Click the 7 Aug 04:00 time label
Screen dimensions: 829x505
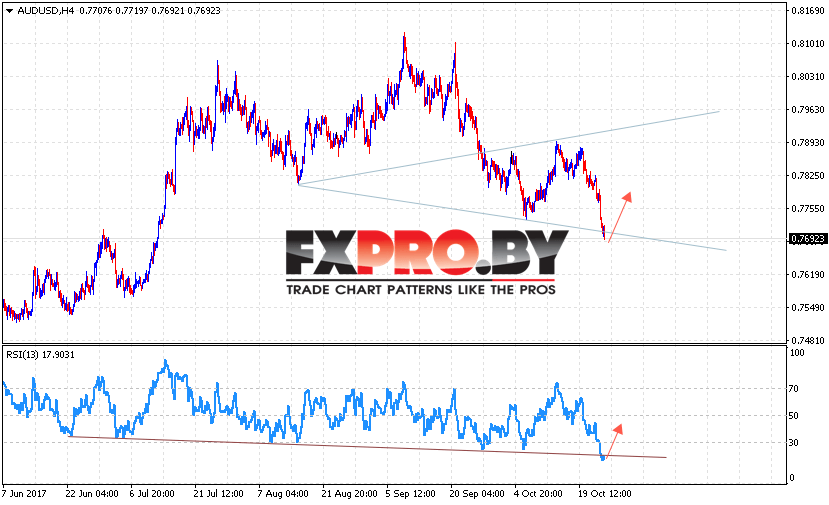pos(283,494)
